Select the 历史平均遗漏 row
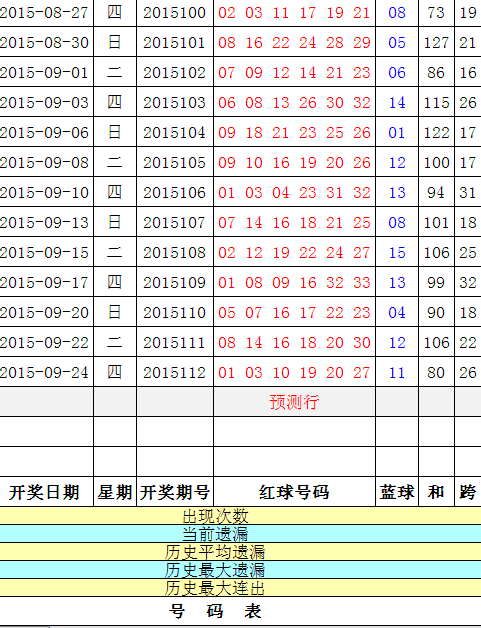 coord(240,552)
